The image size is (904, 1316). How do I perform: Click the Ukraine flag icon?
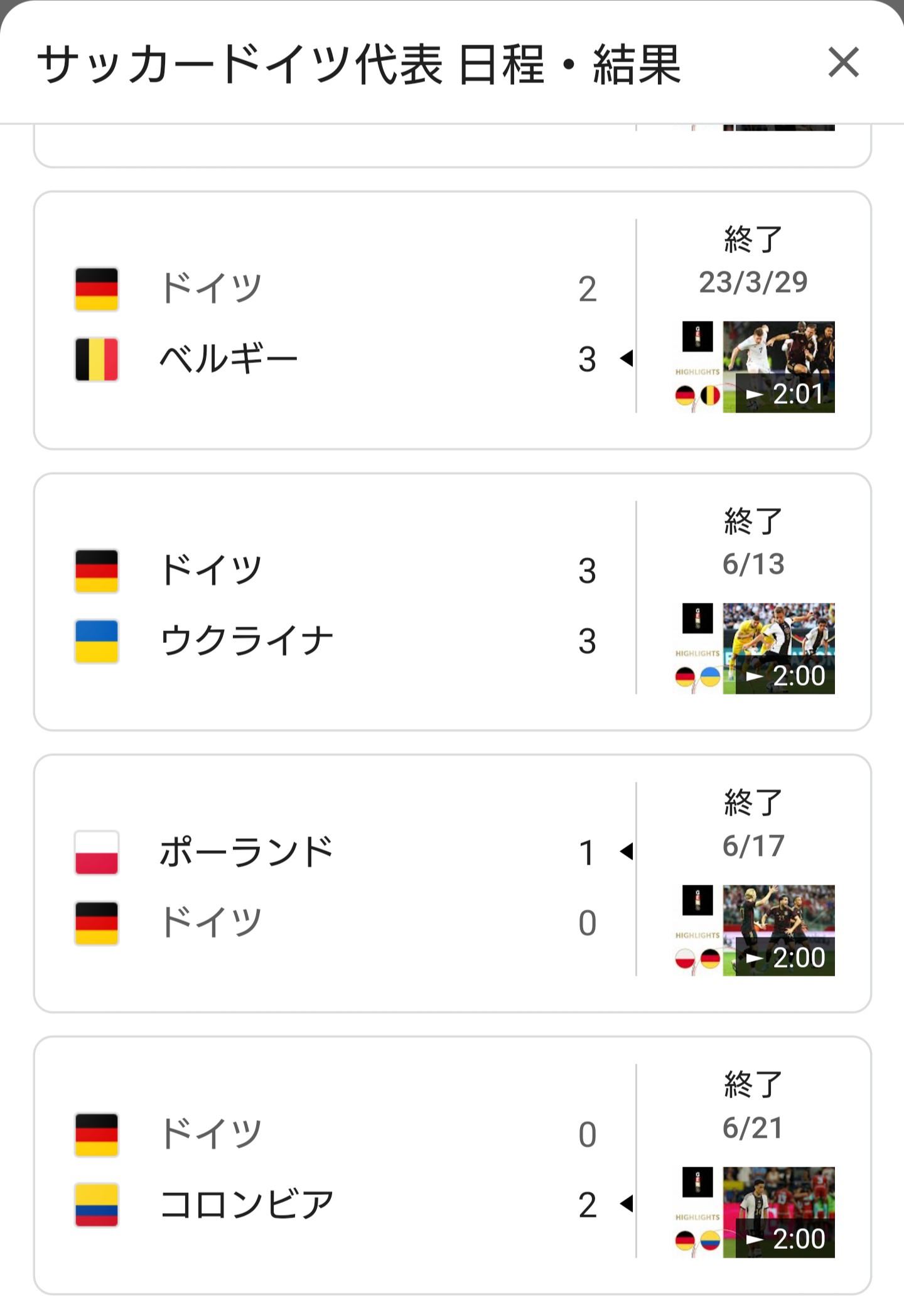(x=97, y=641)
